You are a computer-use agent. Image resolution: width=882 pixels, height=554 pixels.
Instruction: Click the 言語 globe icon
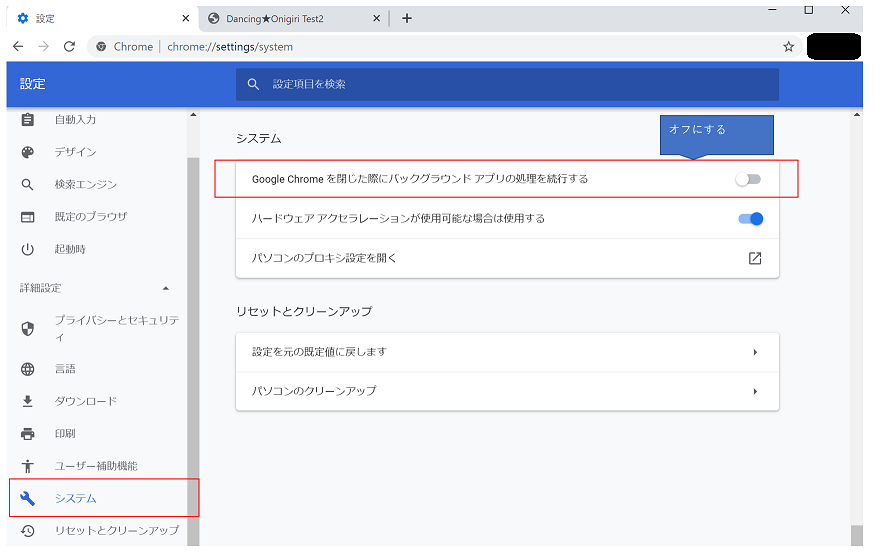point(28,369)
